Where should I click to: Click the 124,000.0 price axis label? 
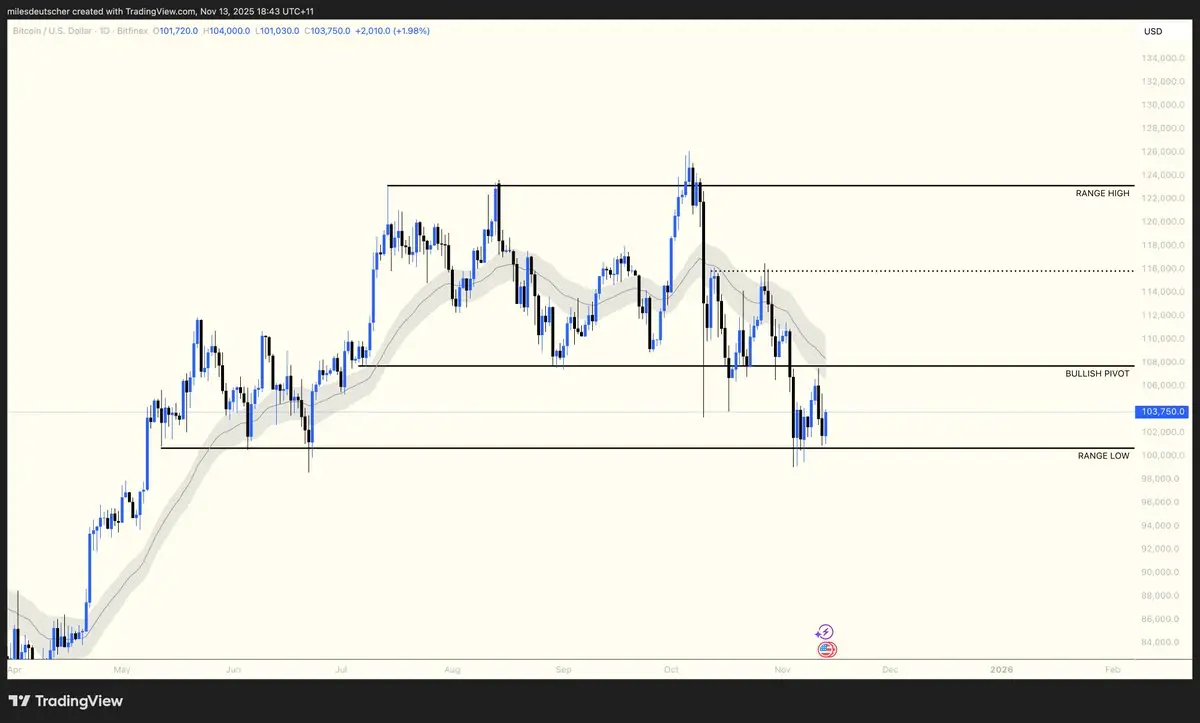click(1162, 175)
